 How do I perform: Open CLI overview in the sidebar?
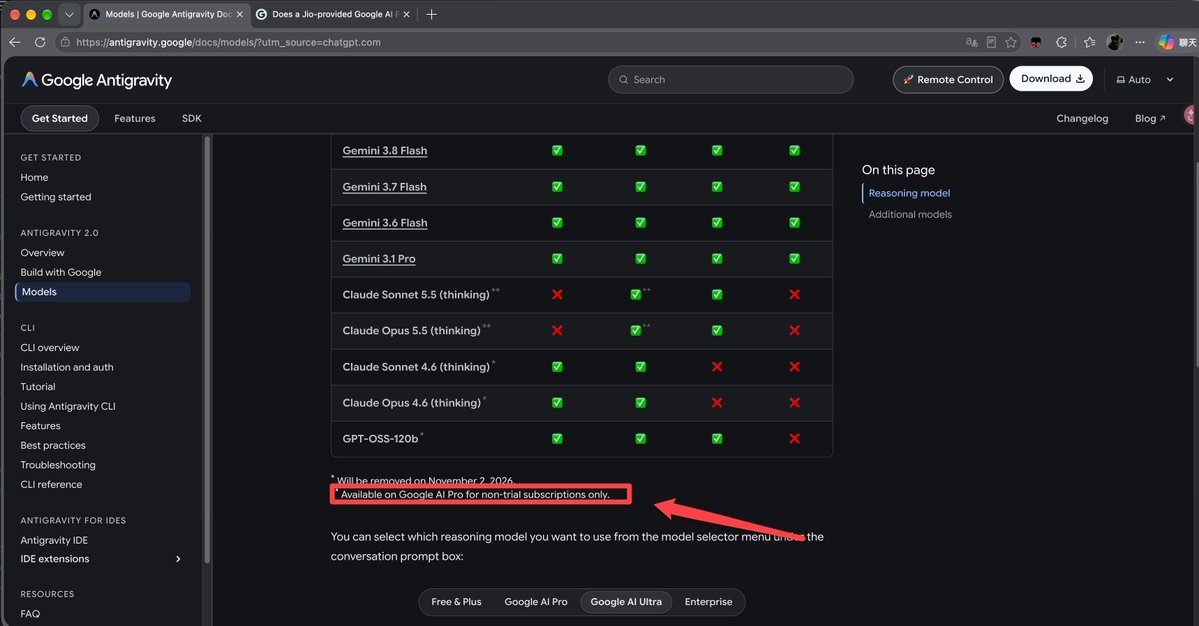[x=50, y=348]
